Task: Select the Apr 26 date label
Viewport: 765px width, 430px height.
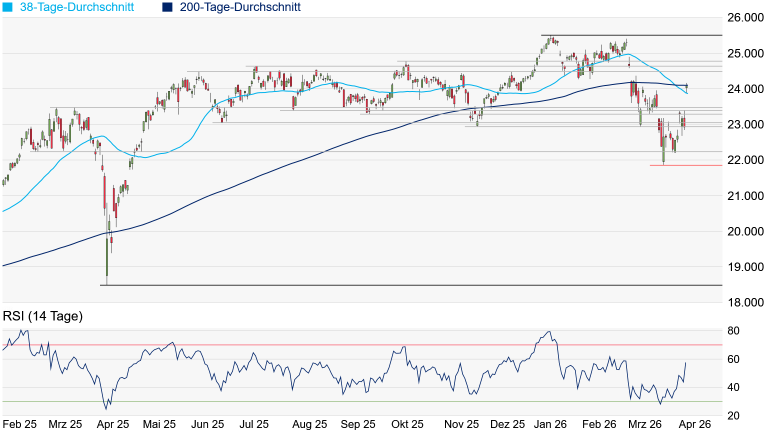Action: (x=694, y=423)
